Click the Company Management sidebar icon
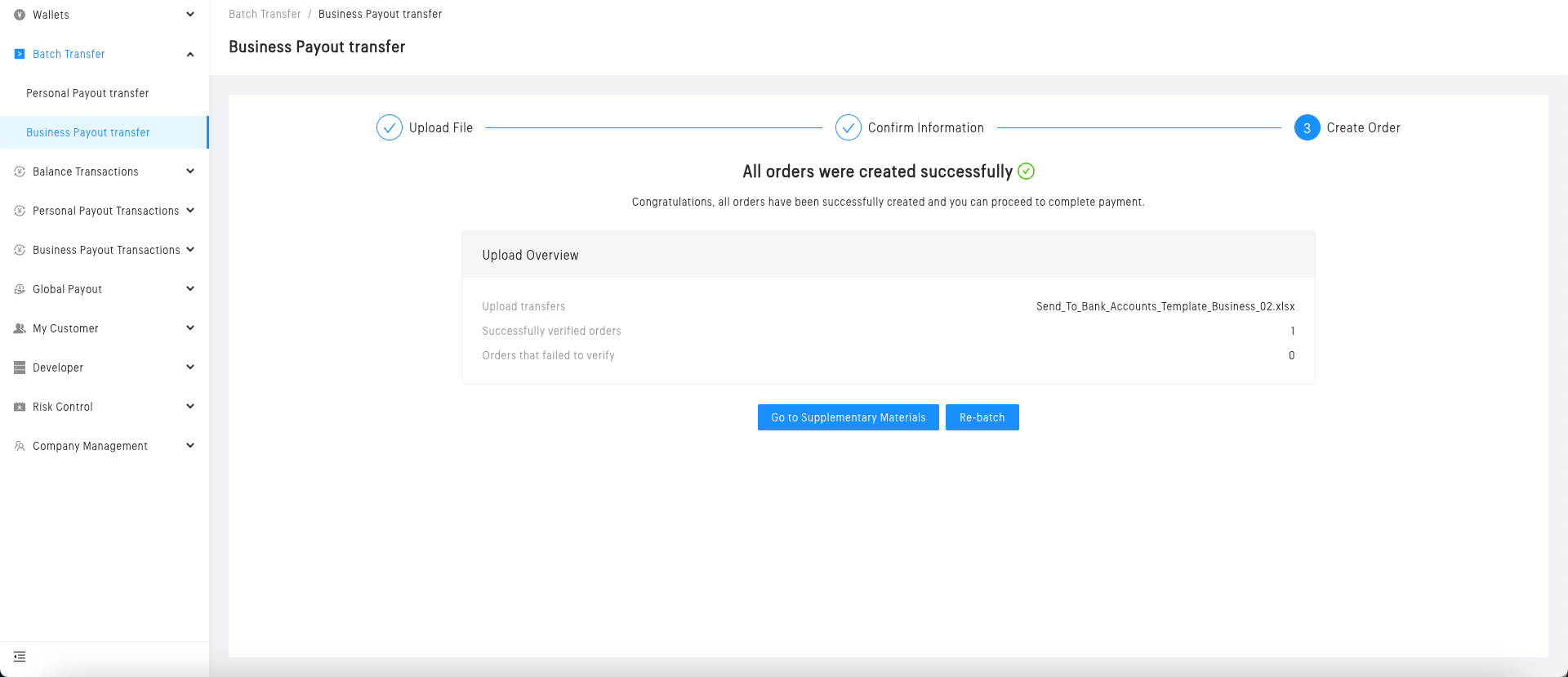The image size is (1568, 677). coord(20,446)
